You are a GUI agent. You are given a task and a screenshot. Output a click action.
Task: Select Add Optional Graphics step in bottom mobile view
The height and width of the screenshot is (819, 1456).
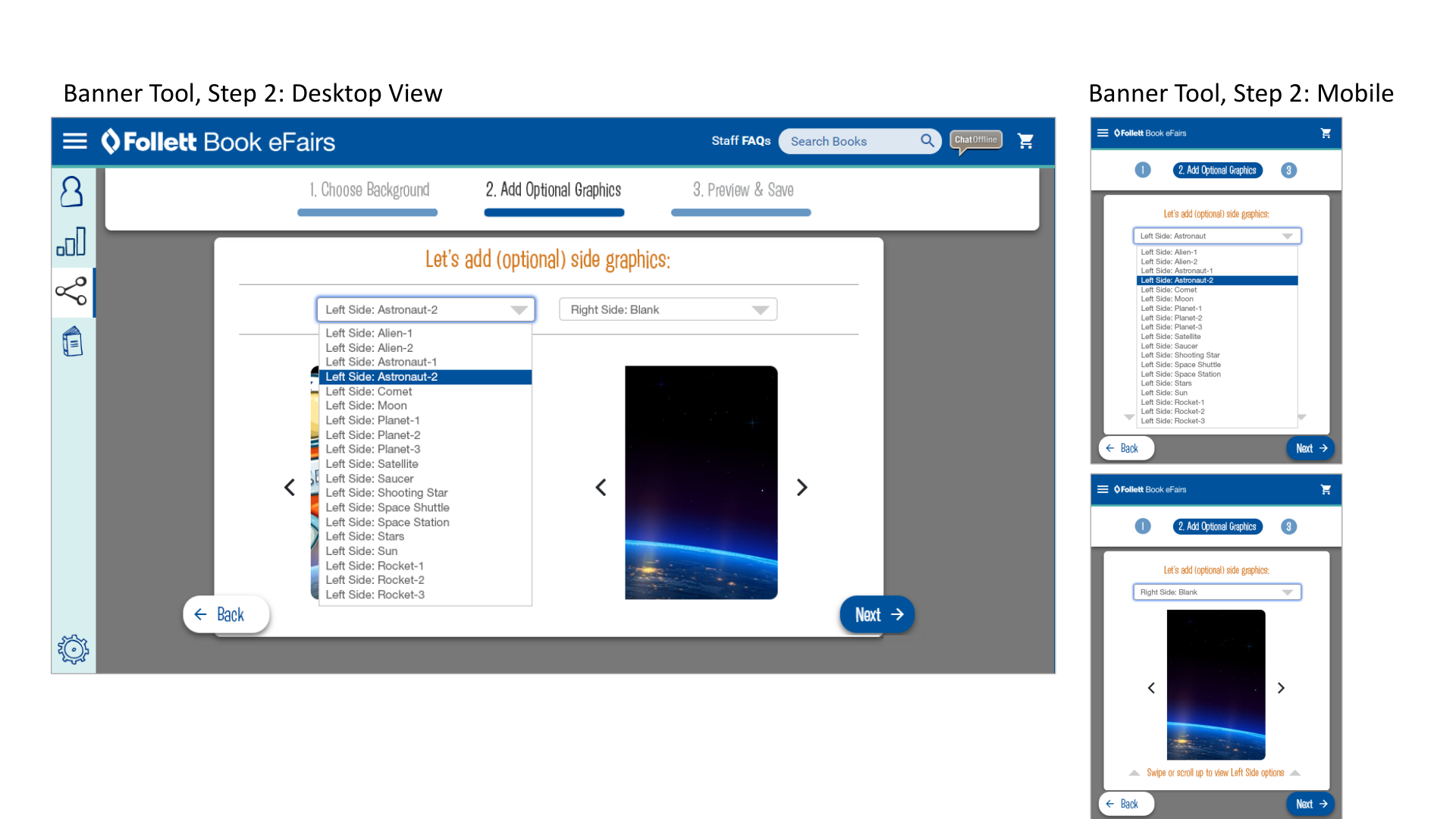tap(1217, 526)
